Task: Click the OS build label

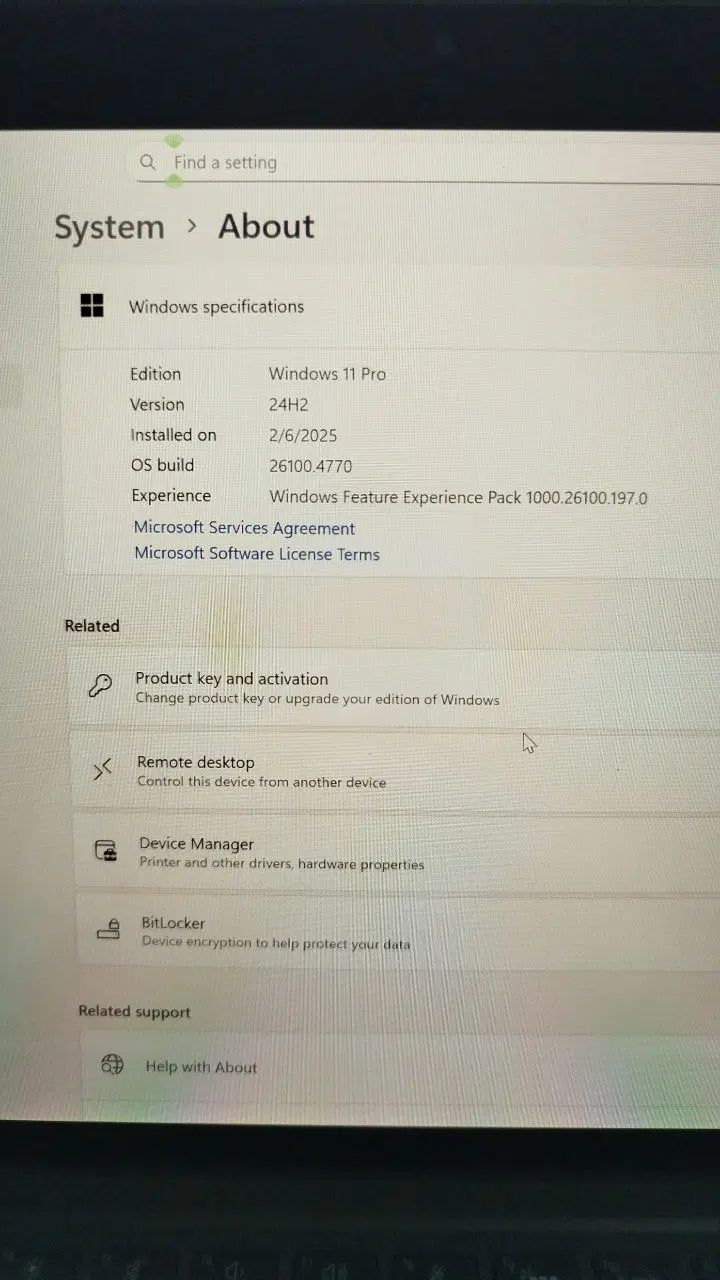Action: coord(162,465)
